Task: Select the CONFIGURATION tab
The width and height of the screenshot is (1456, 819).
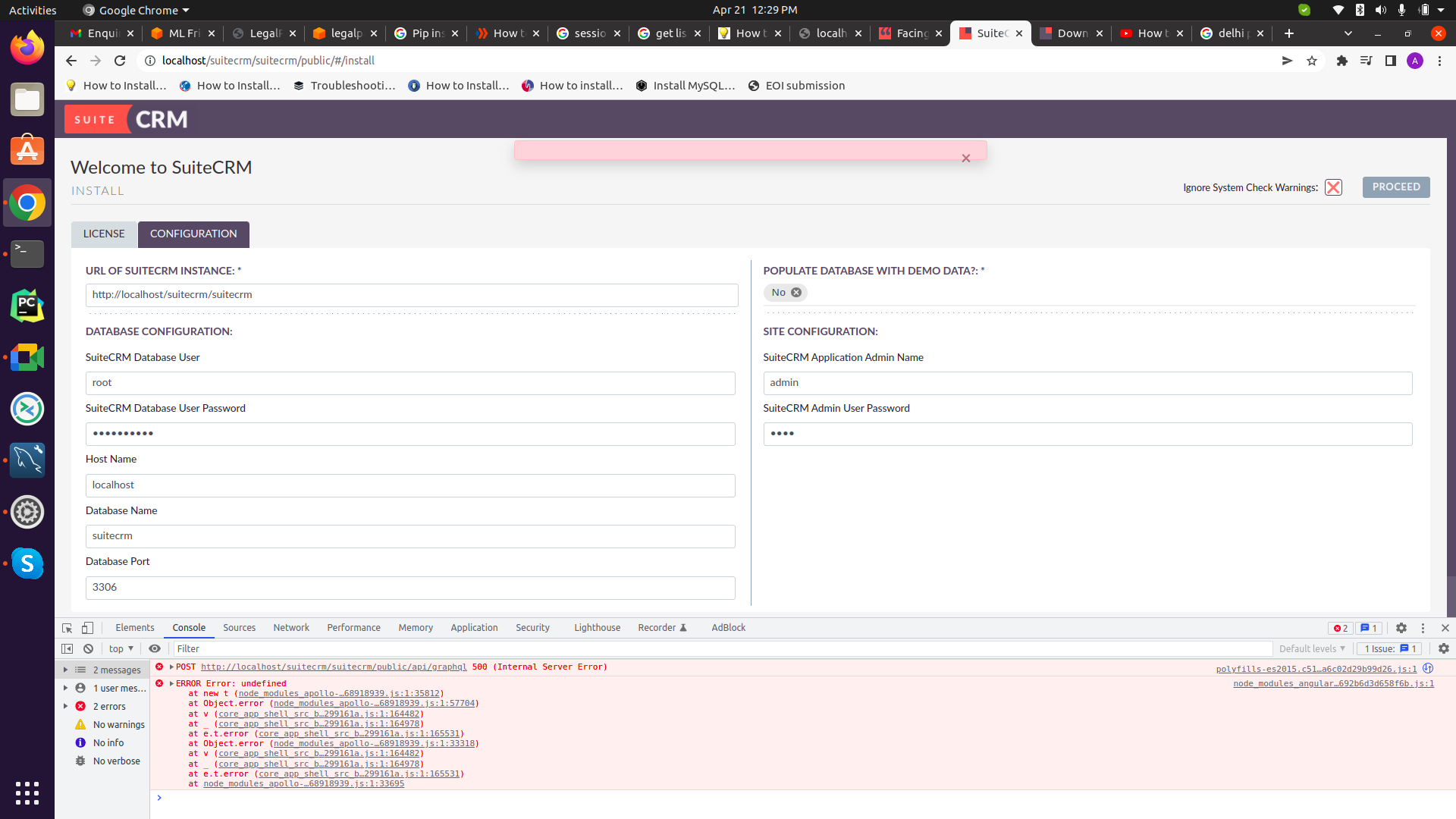Action: 193,234
